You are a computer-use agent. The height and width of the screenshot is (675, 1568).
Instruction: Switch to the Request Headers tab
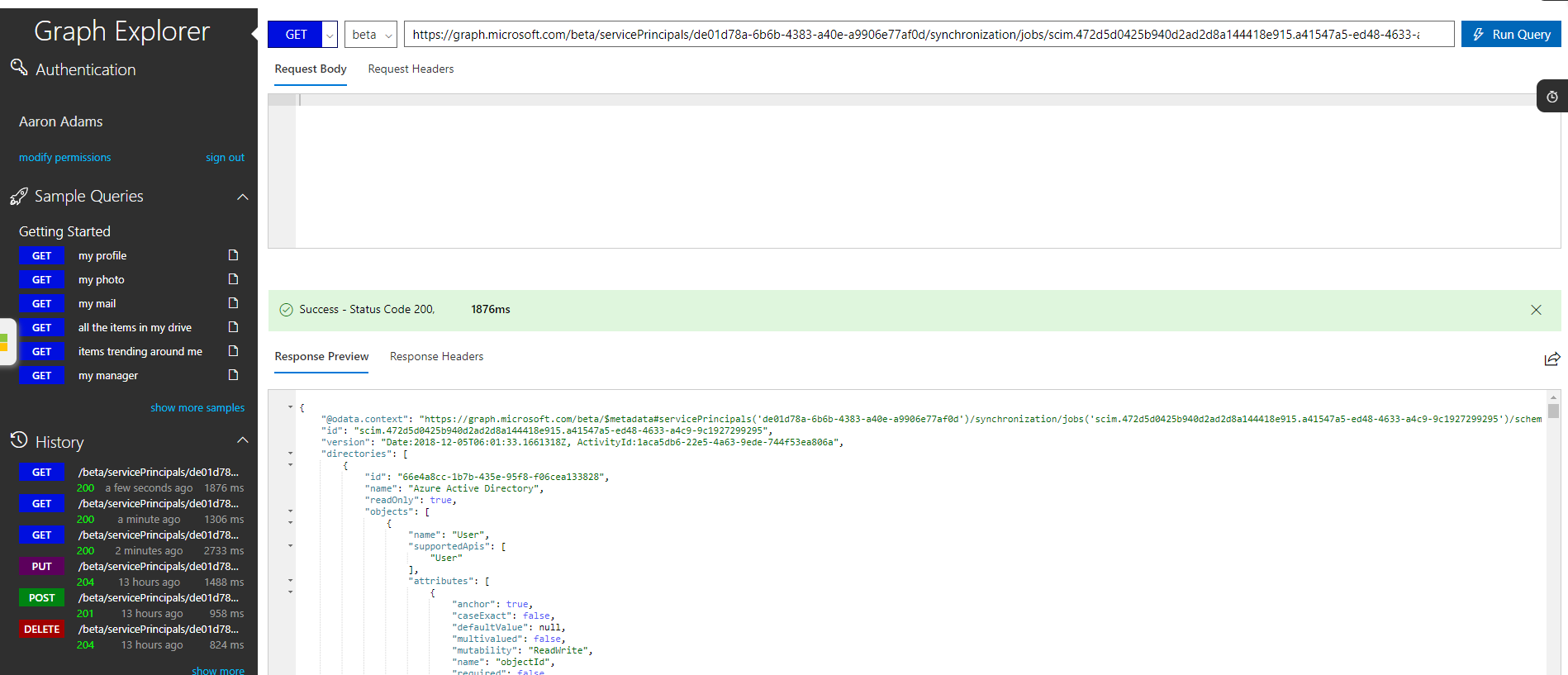pos(411,69)
